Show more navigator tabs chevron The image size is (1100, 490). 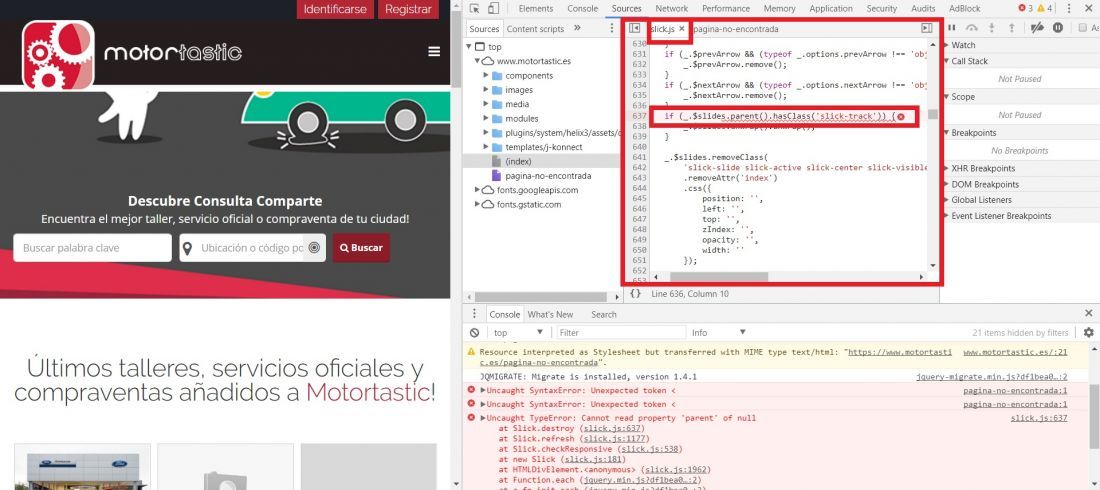[577, 28]
